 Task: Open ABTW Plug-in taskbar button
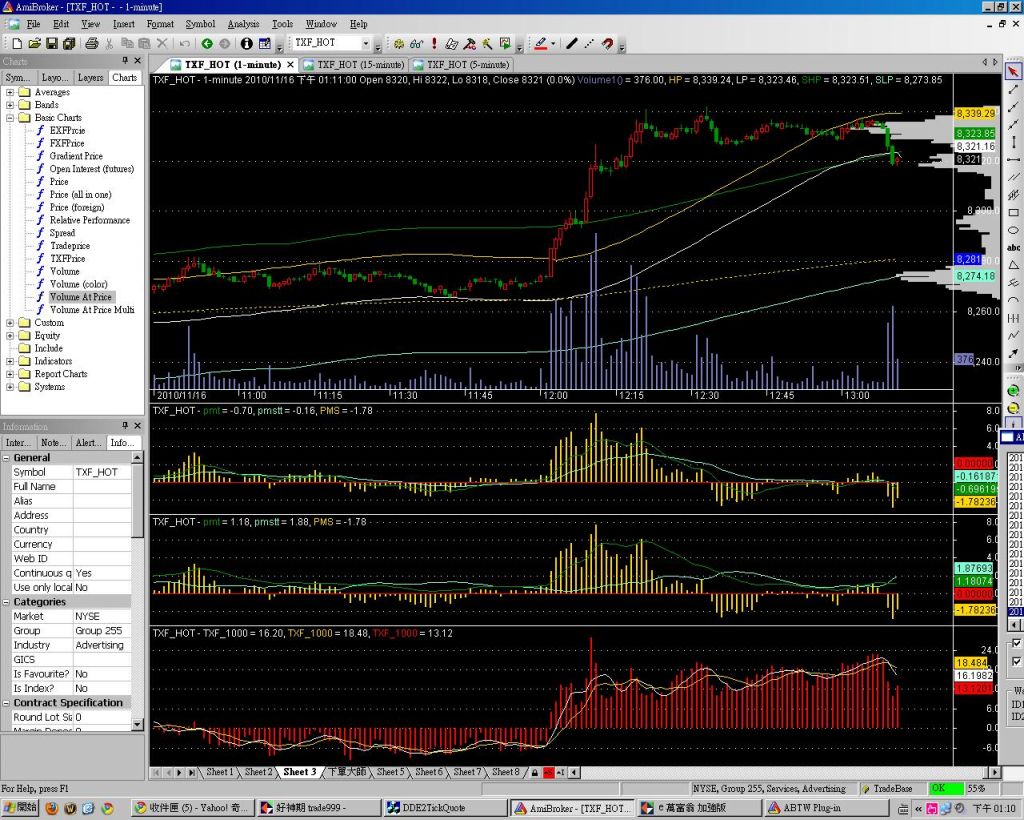pos(827,808)
